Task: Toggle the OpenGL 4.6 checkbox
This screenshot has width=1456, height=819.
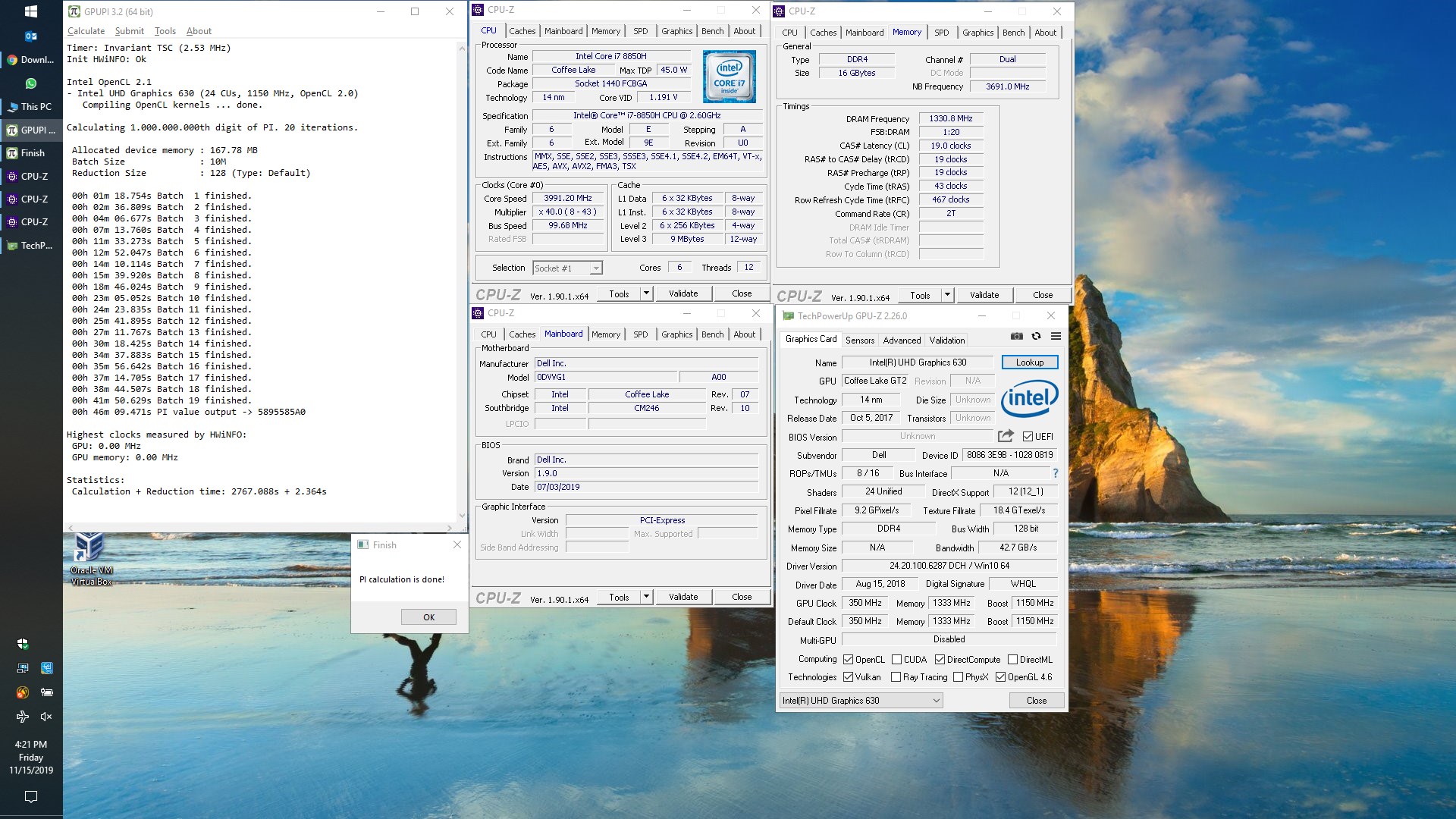Action: pyautogui.click(x=1000, y=677)
